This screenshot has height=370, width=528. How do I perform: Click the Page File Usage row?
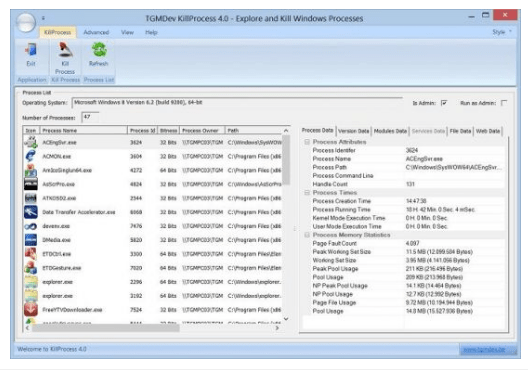pos(407,302)
